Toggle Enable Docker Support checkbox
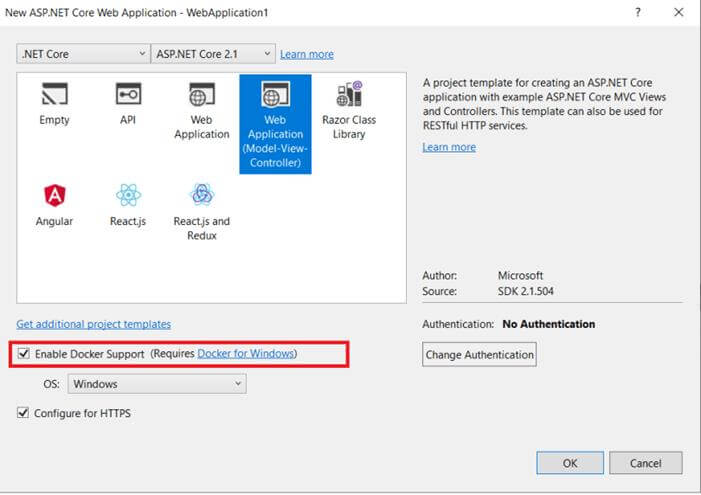 point(23,353)
